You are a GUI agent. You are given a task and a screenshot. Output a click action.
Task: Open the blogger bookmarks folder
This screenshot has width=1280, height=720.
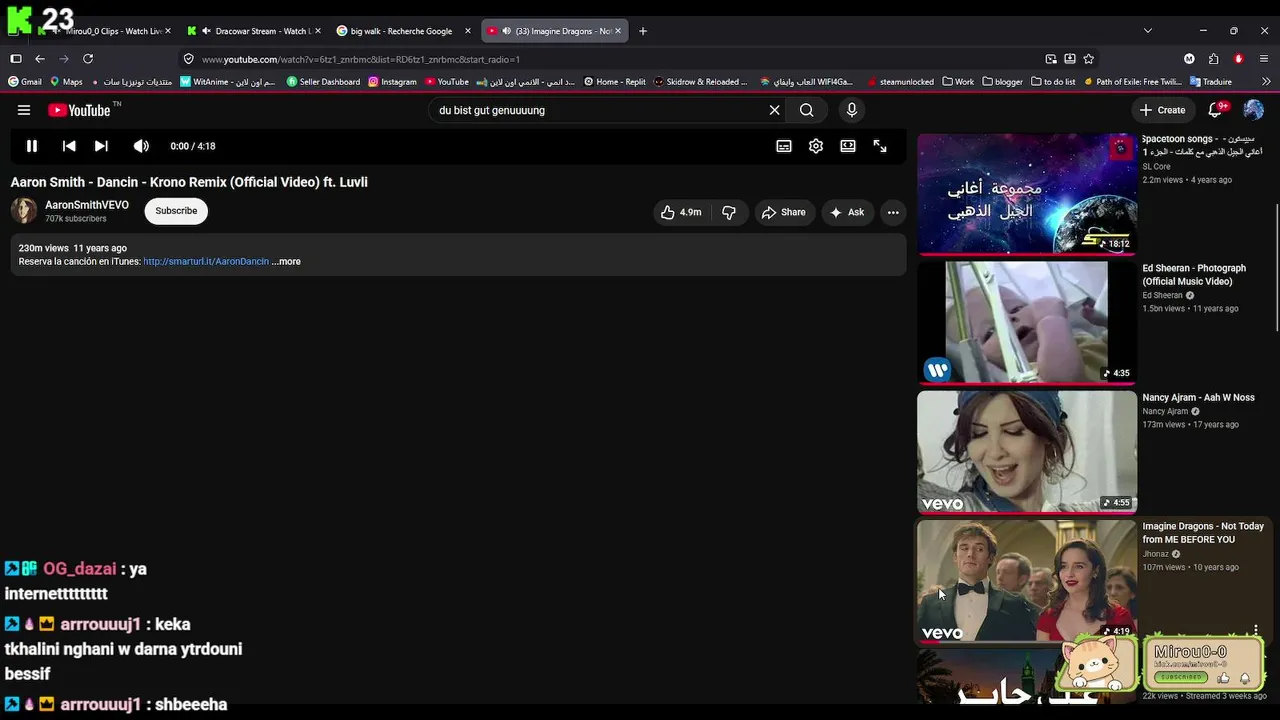tap(1003, 82)
